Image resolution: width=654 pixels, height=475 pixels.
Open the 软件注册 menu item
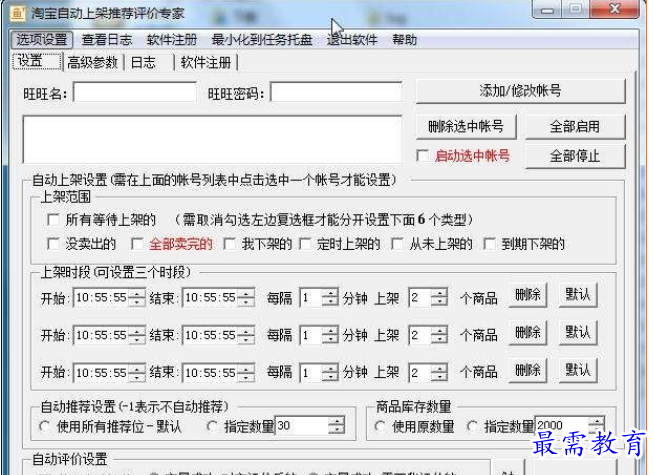click(172, 40)
